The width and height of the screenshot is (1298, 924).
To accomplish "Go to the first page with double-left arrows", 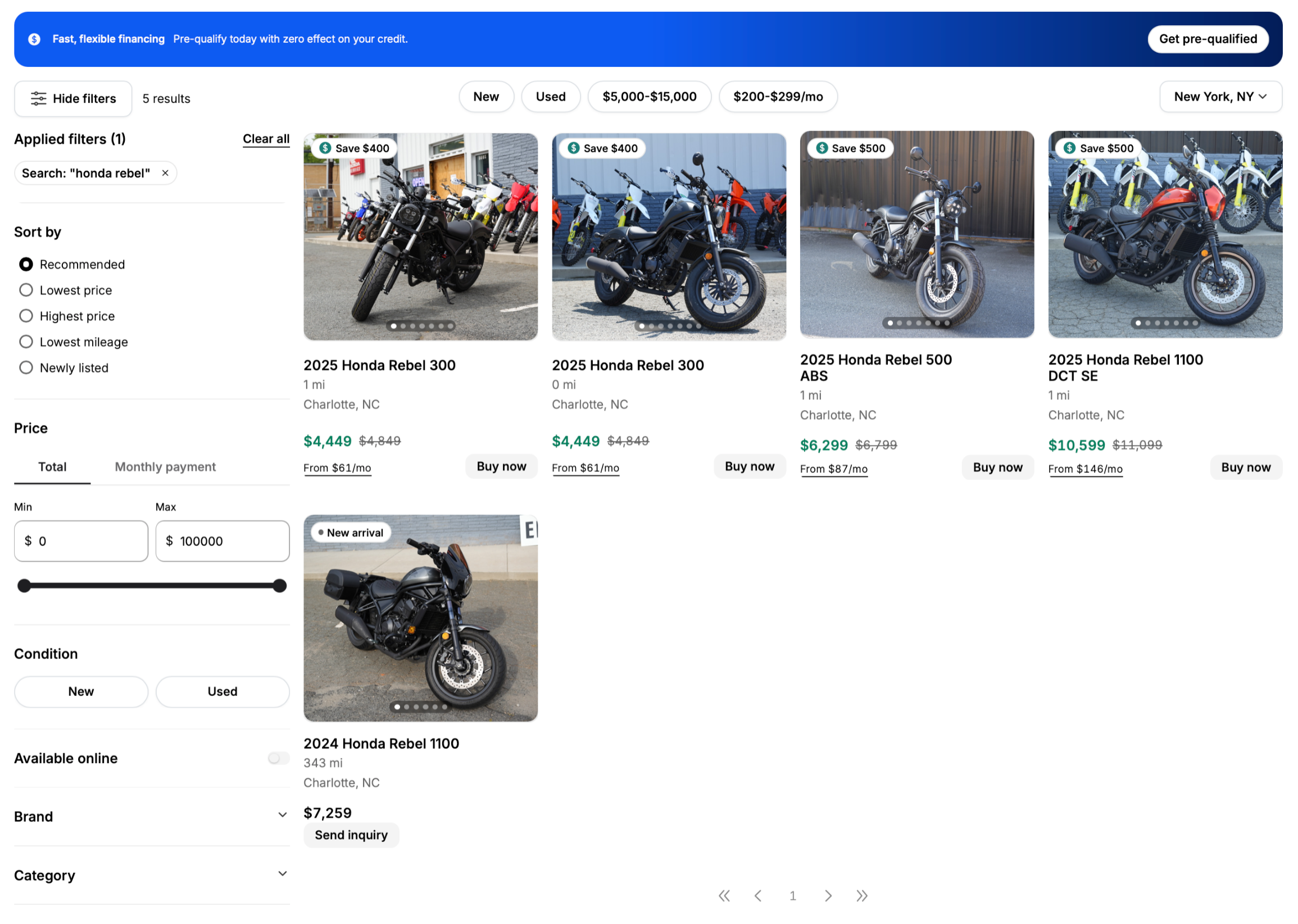I will 724,896.
